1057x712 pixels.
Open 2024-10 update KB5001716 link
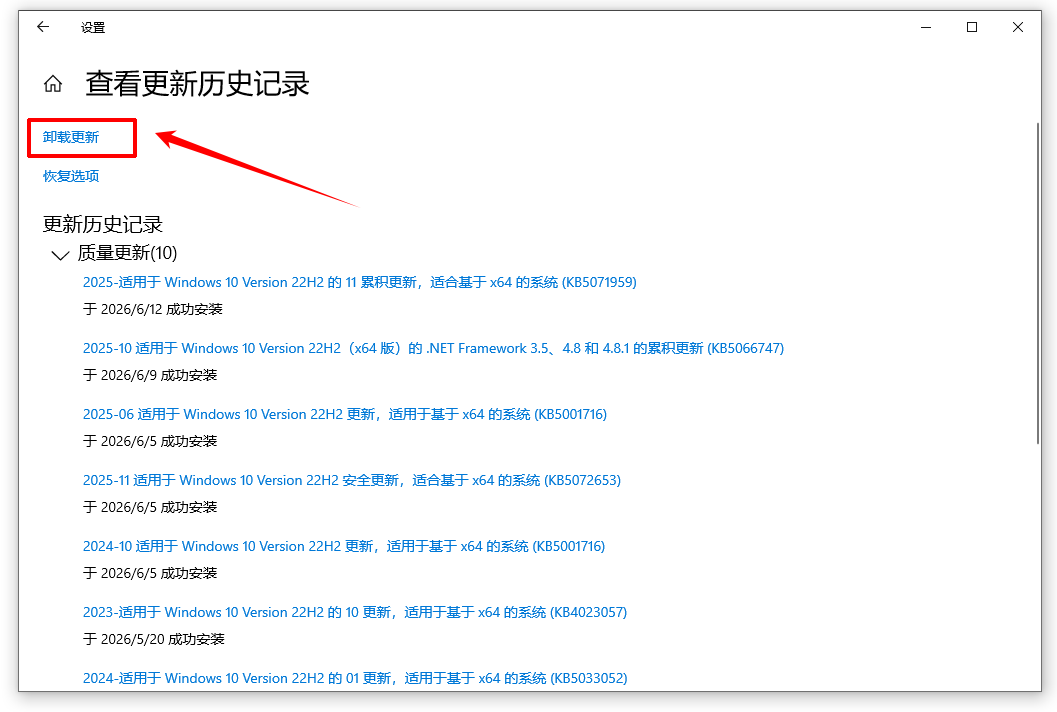344,546
